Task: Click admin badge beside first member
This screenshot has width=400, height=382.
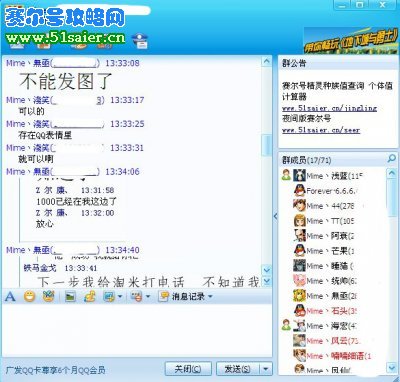Action: coord(286,175)
